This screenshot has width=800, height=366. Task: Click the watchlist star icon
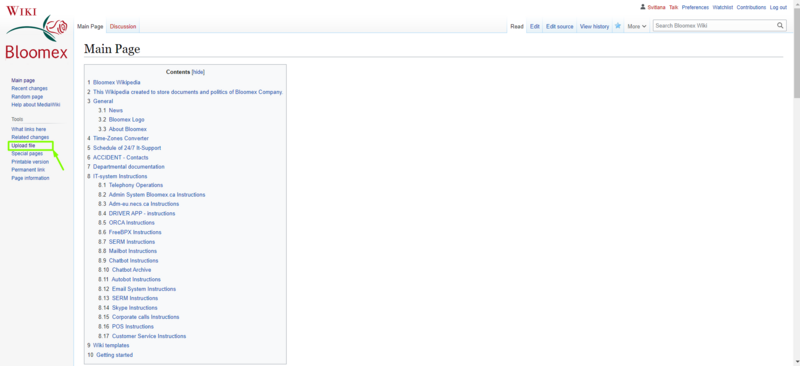[618, 26]
